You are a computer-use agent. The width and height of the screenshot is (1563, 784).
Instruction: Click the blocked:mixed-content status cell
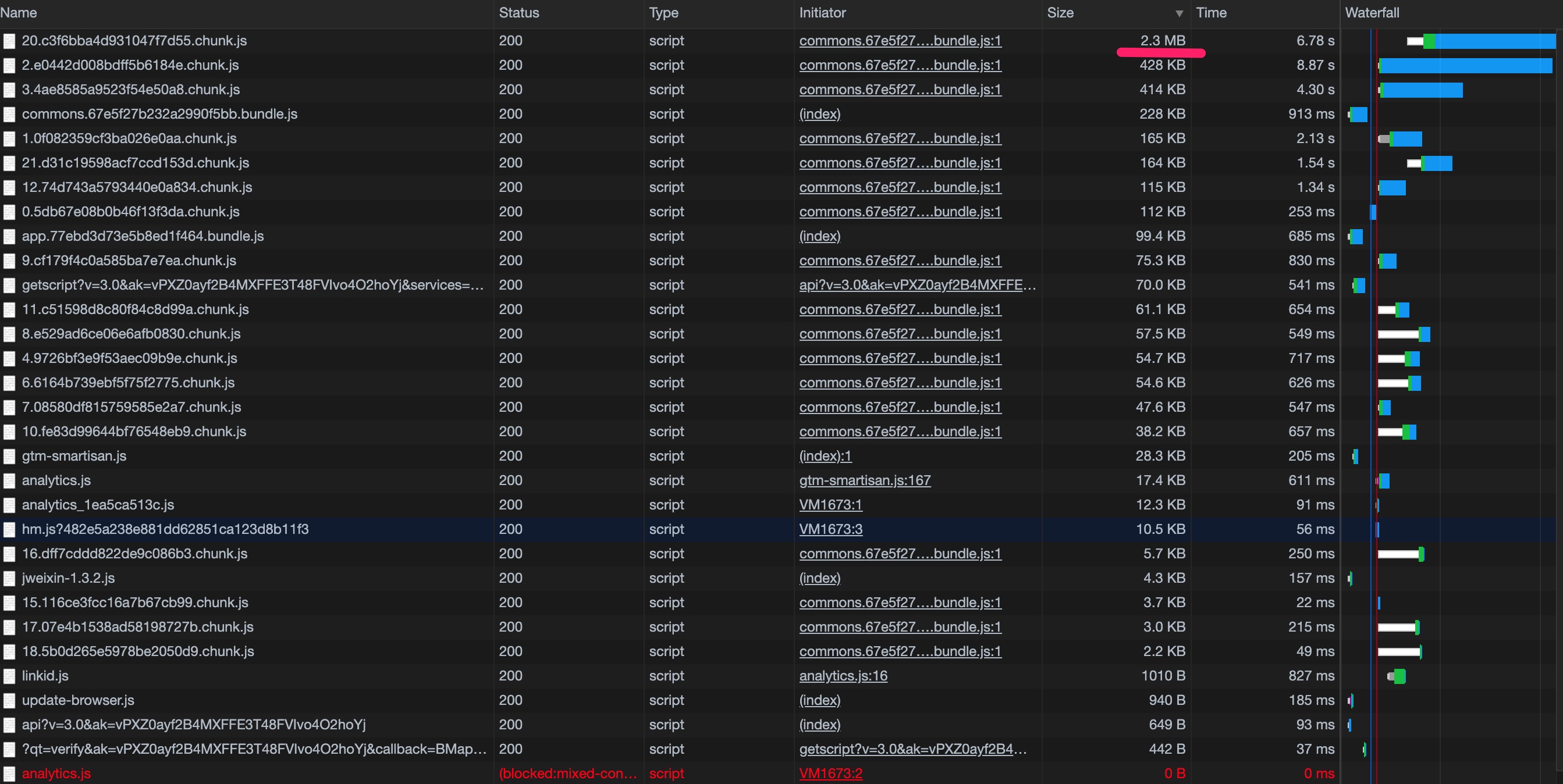tap(567, 773)
